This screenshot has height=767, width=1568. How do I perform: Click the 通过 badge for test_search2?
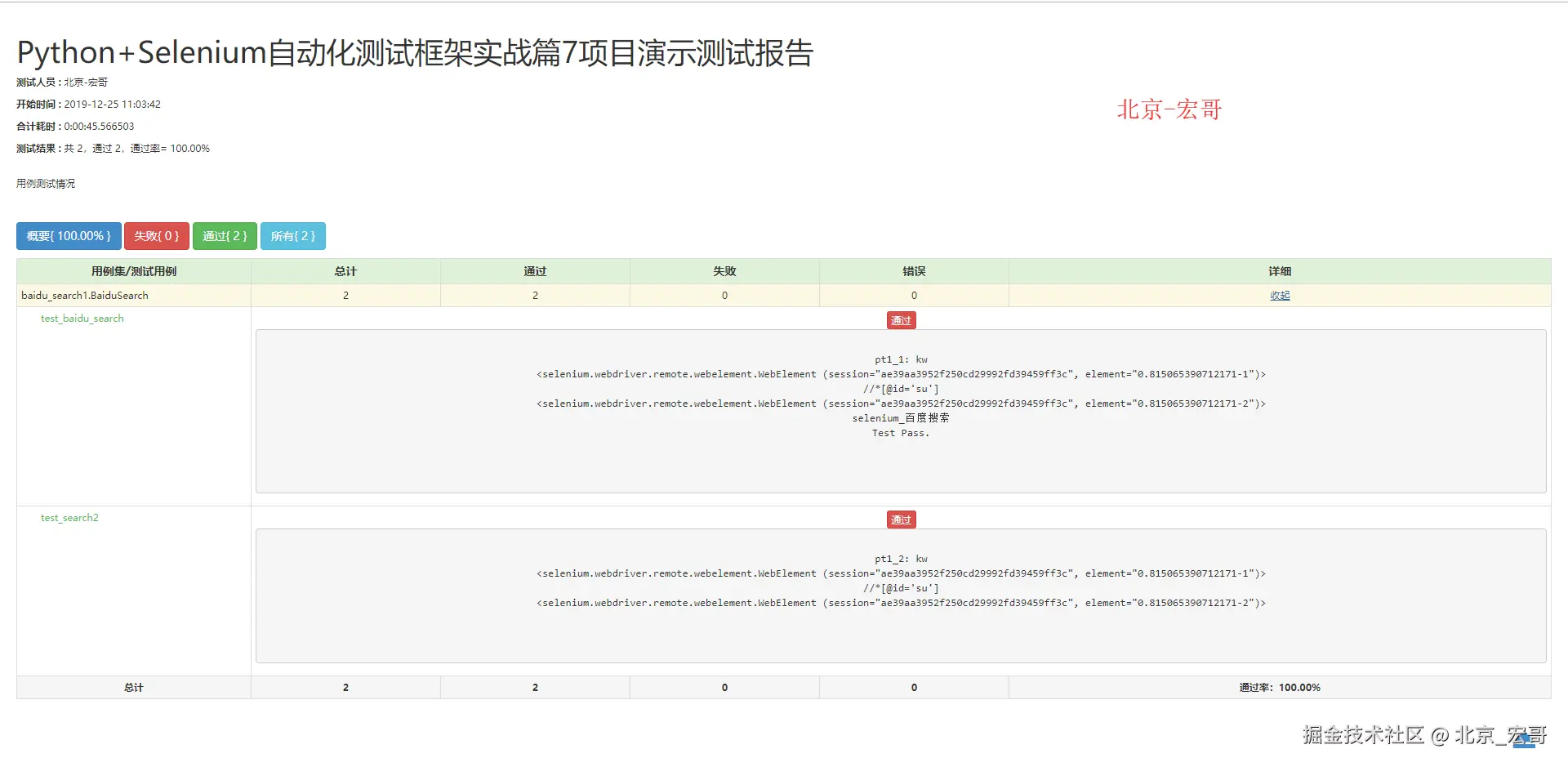[x=901, y=520]
